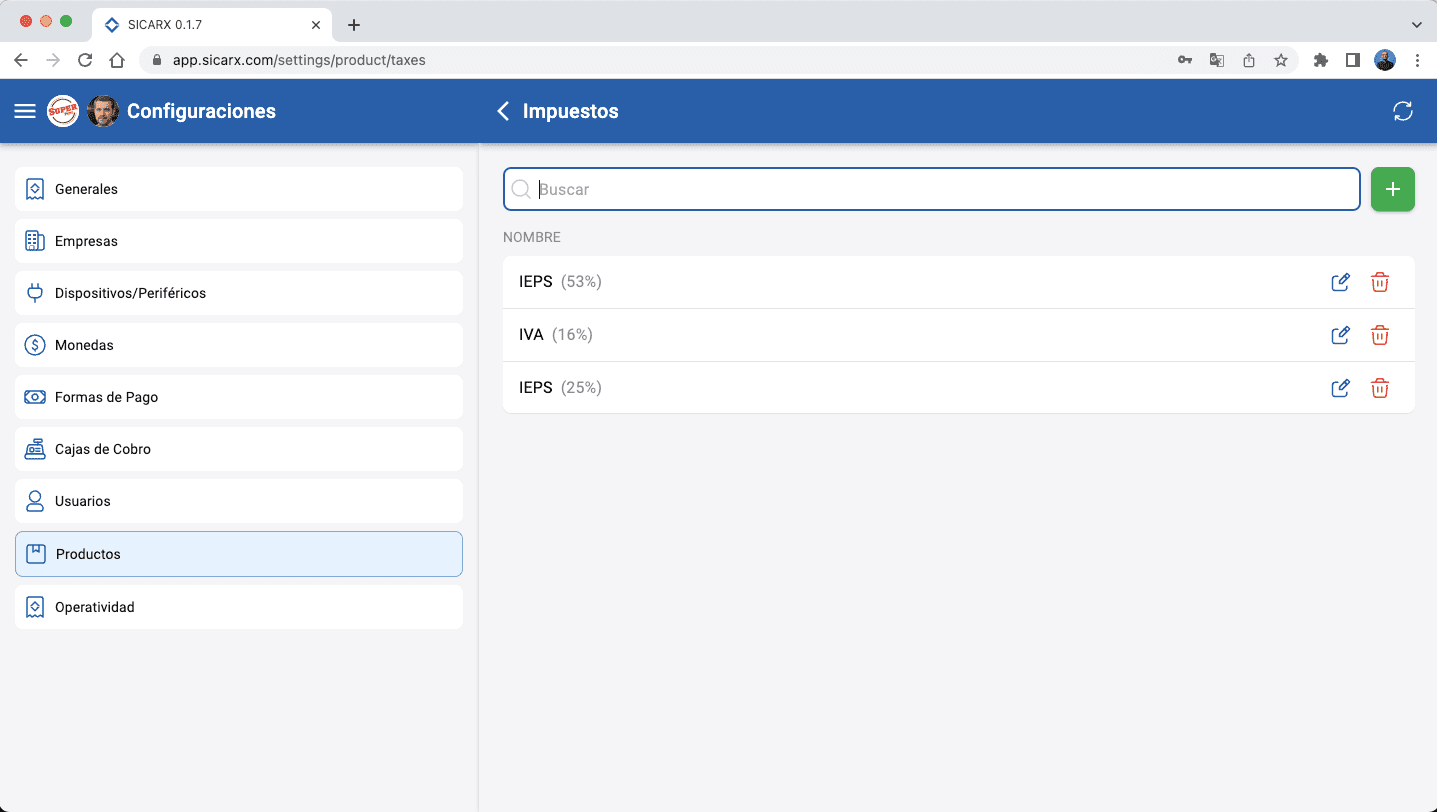Open the Generales settings section
Viewport: 1437px width, 812px height.
(238, 189)
